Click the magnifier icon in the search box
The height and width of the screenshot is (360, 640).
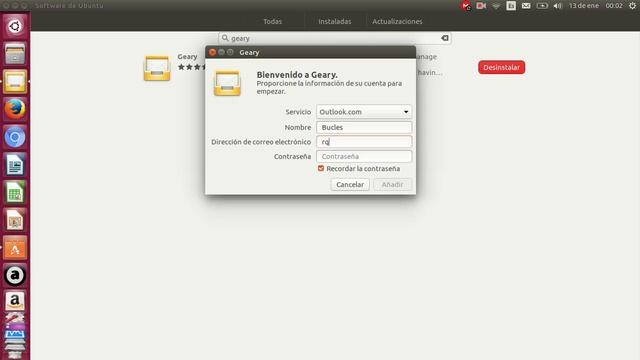(225, 38)
